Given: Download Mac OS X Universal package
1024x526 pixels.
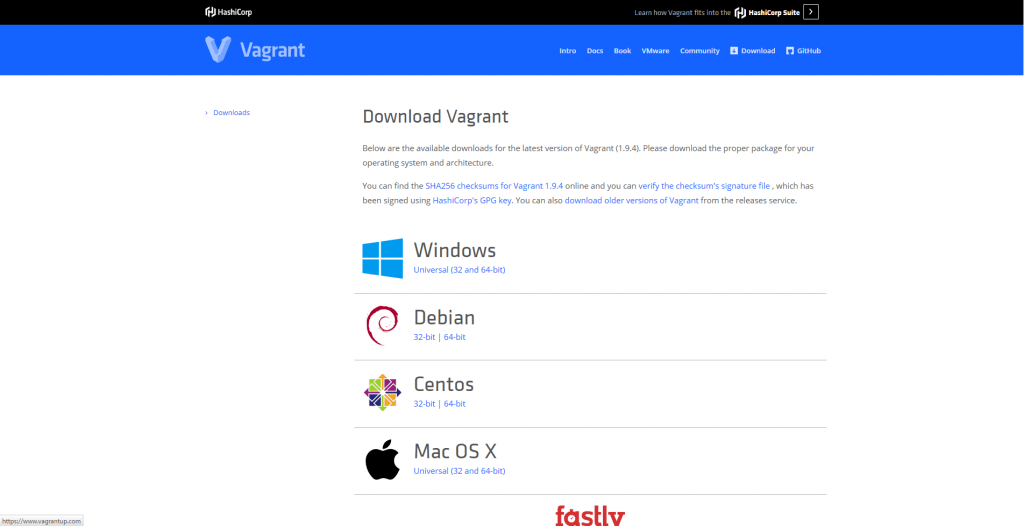Looking at the screenshot, I should 459,471.
